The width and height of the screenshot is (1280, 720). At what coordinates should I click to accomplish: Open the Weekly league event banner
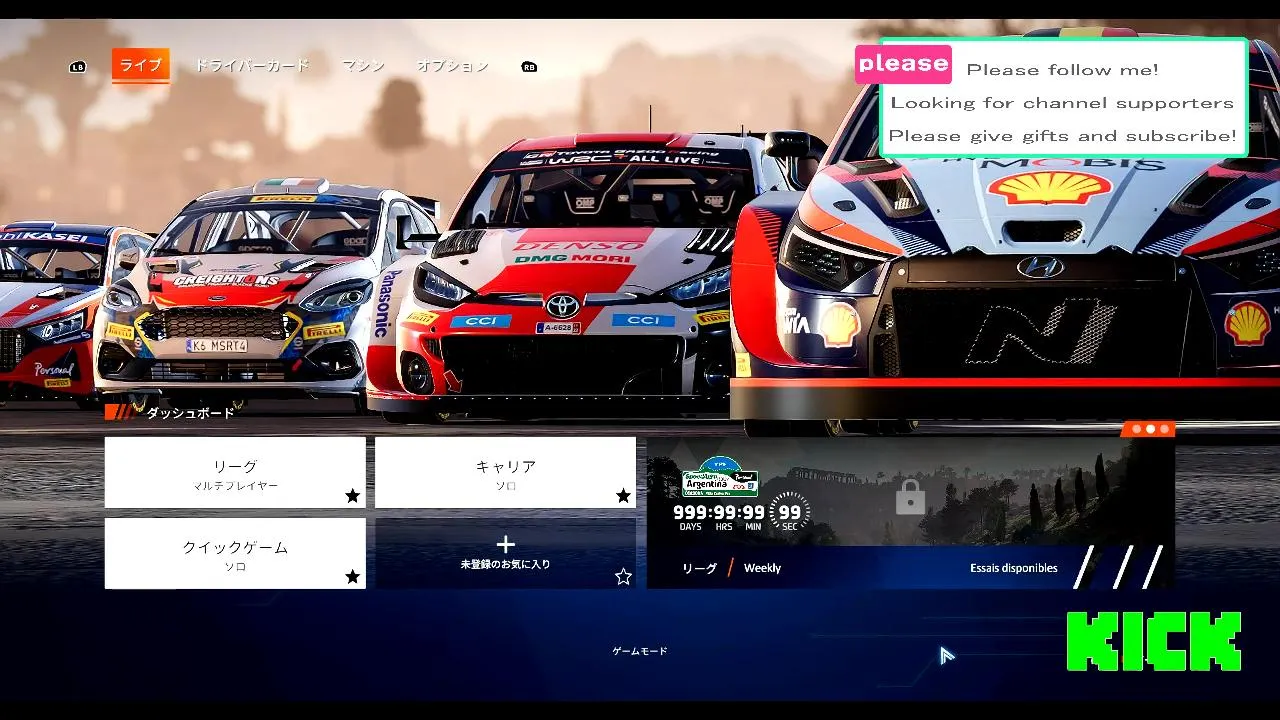(910, 513)
